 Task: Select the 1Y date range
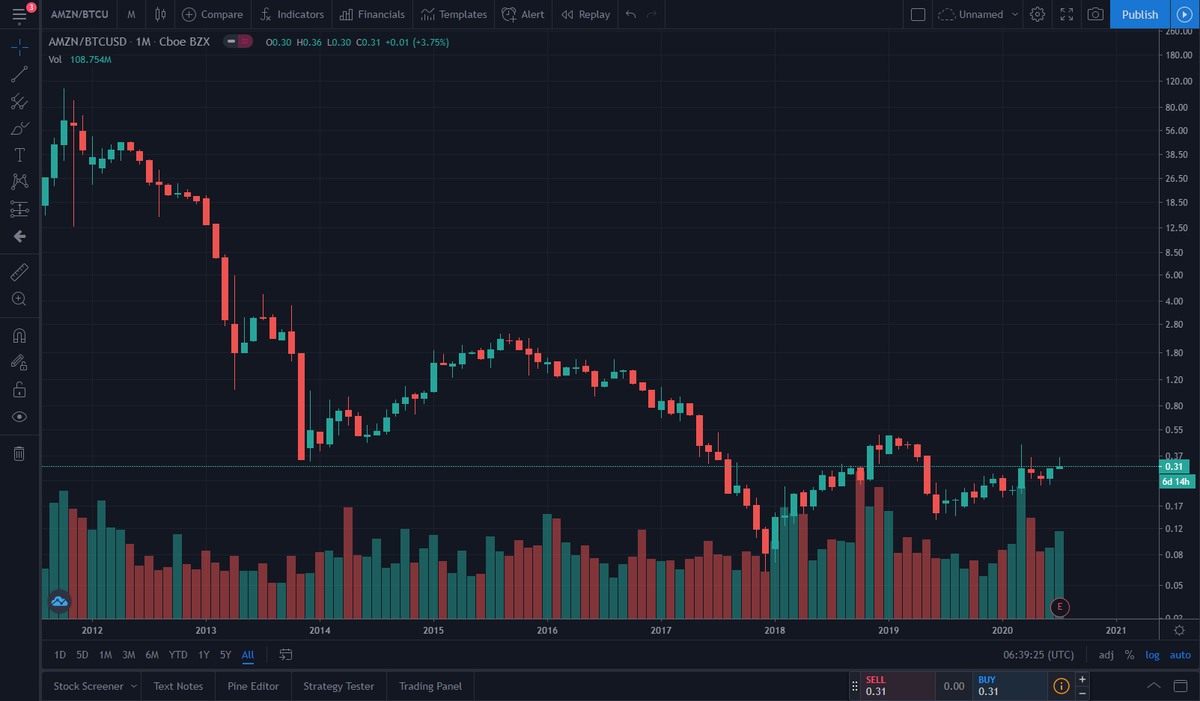pyautogui.click(x=204, y=655)
